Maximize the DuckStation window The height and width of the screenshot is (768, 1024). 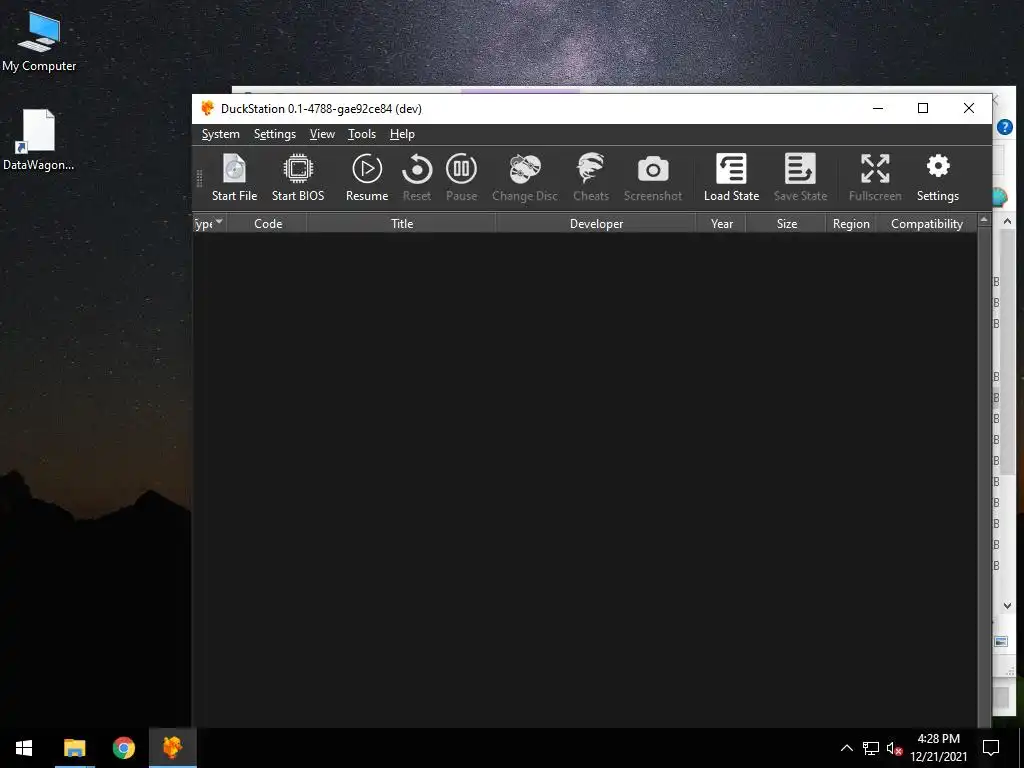[x=923, y=108]
